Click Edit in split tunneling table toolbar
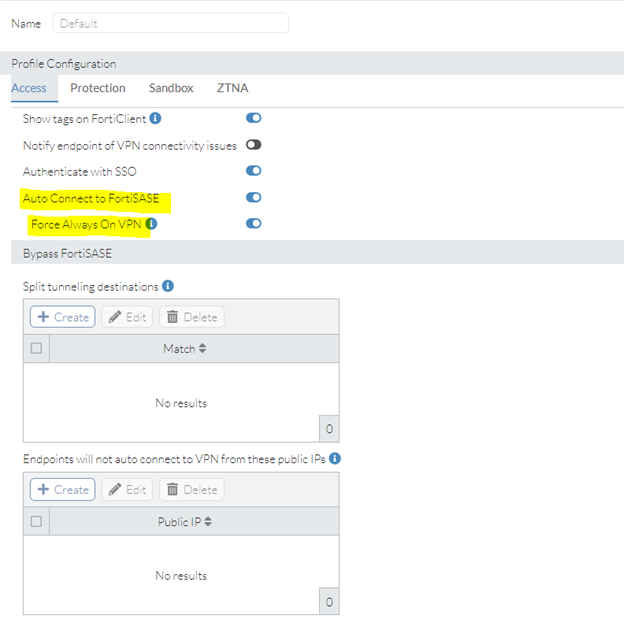The height and width of the screenshot is (634, 624). (127, 317)
